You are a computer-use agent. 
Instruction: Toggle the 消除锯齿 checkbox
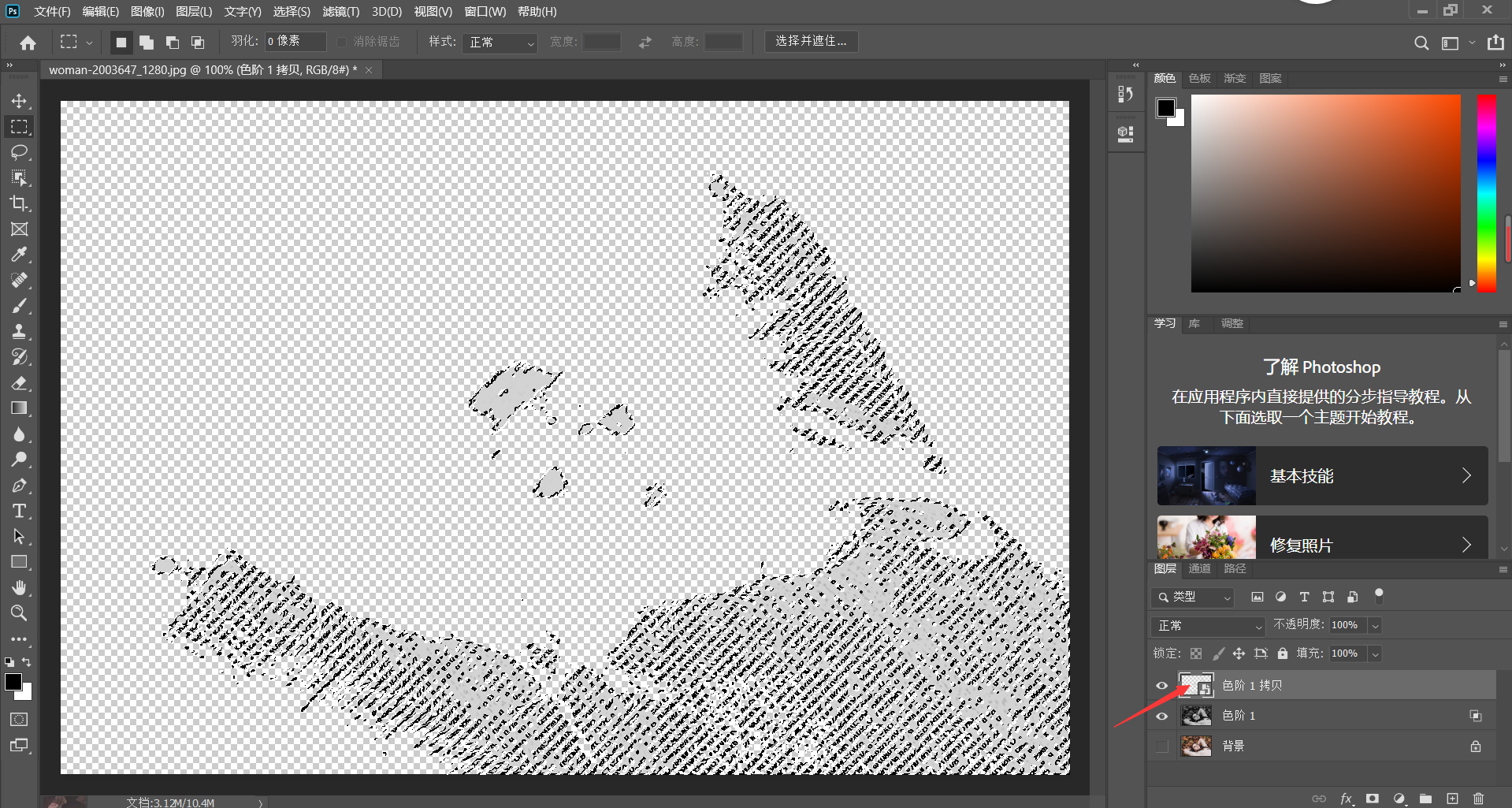(341, 42)
